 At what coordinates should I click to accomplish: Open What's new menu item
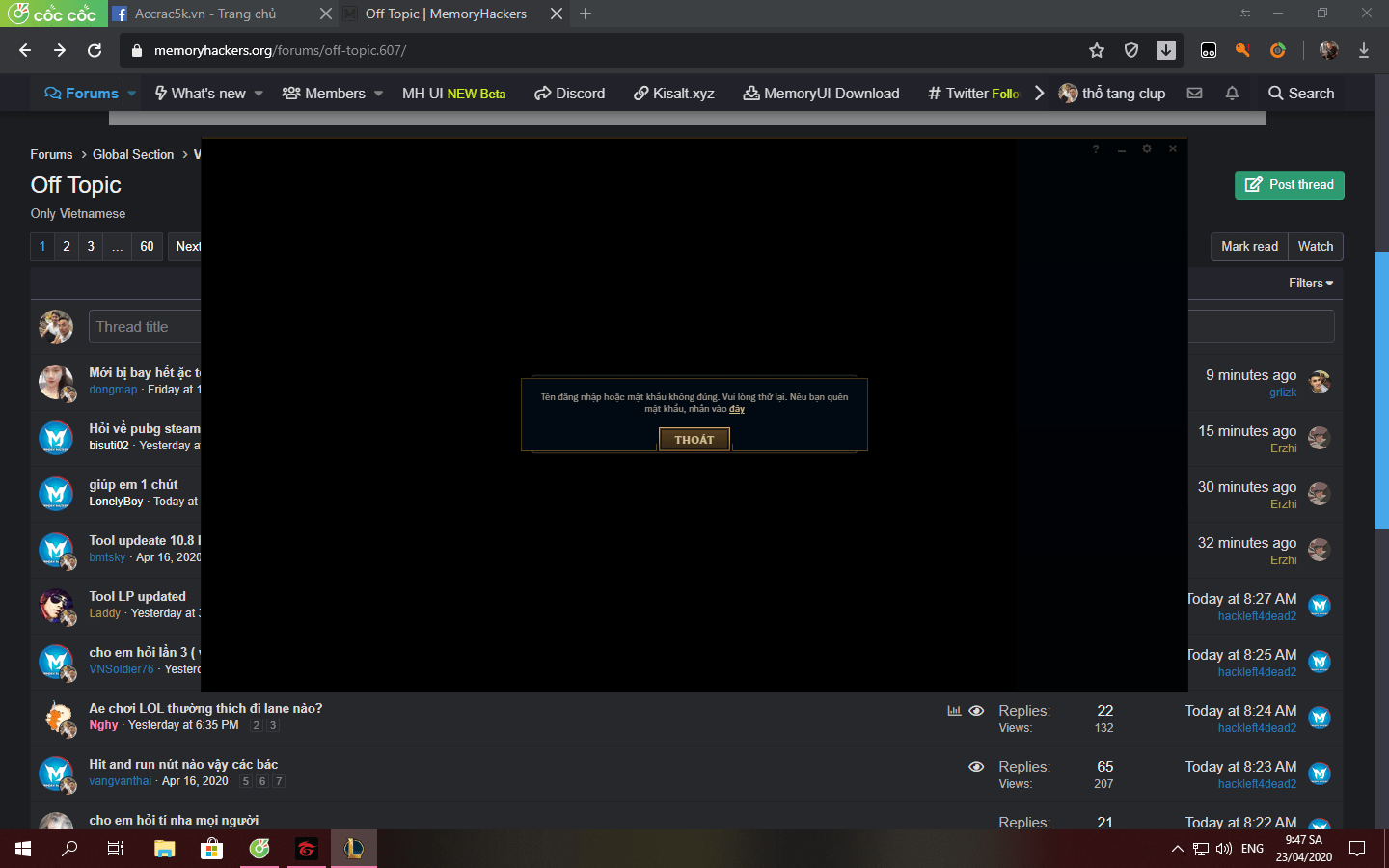[201, 94]
